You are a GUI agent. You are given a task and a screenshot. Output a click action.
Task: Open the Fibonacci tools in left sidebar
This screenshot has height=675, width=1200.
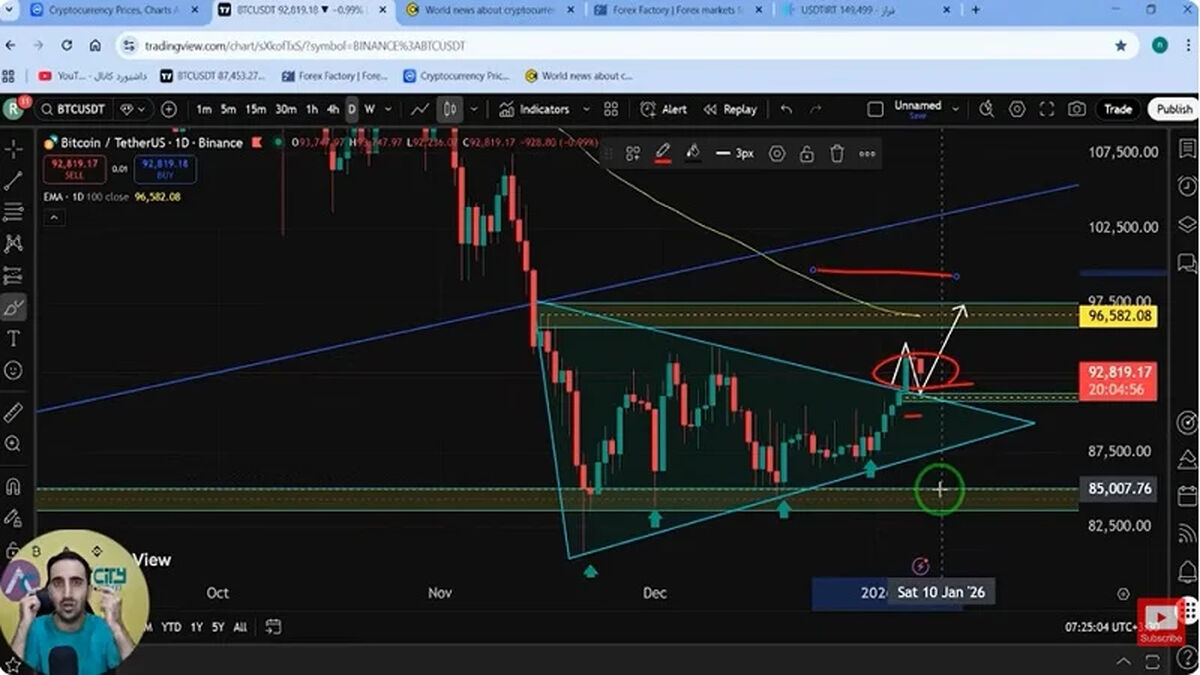click(x=14, y=212)
